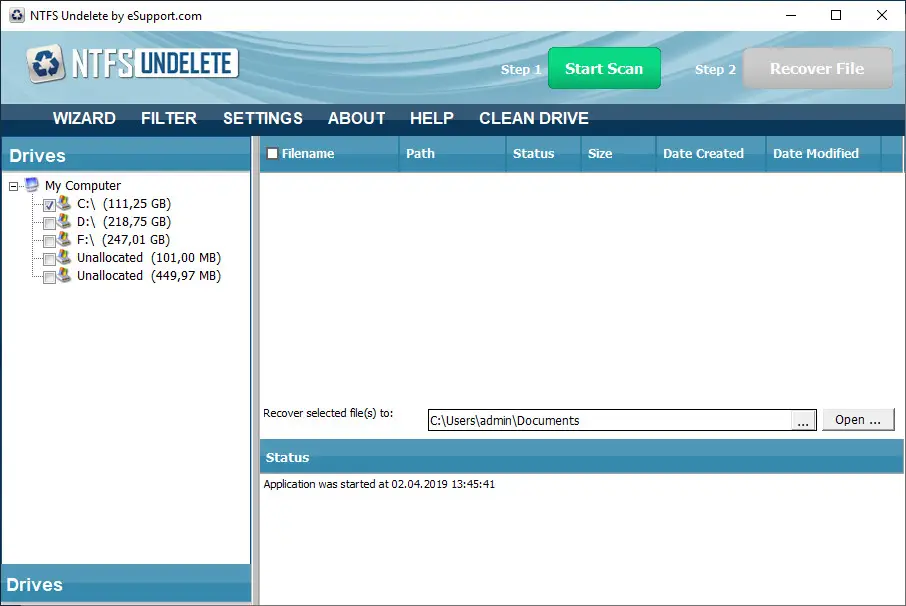
Task: Click the D:\ drive icon
Action: 64,221
